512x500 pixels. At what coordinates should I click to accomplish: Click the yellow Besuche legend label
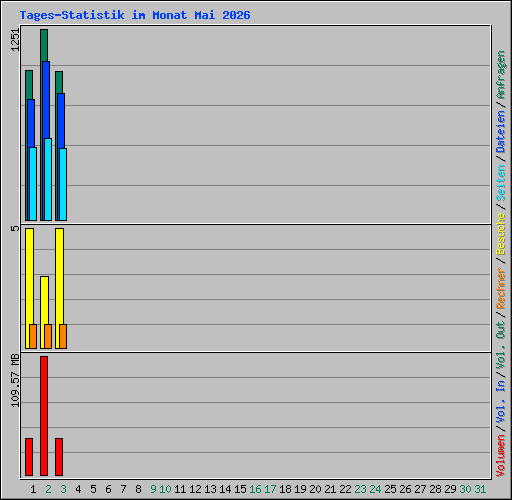[x=500, y=234]
